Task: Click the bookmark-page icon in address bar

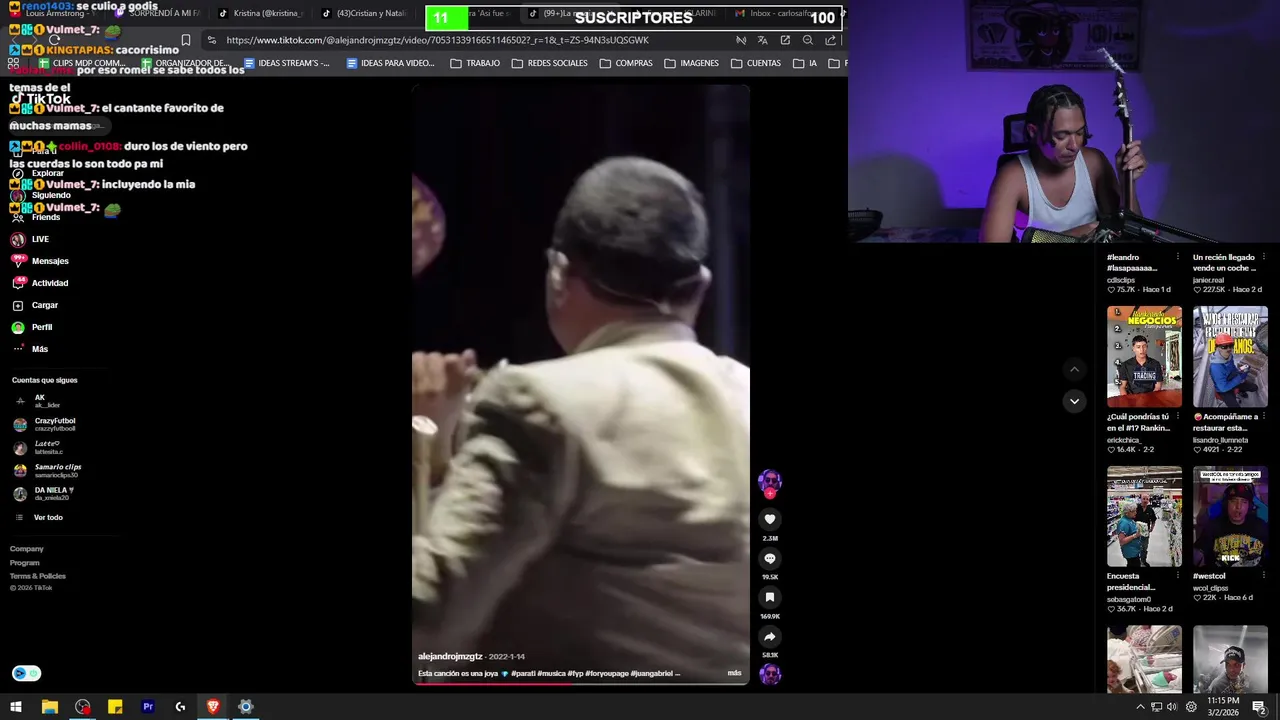Action: tap(186, 40)
